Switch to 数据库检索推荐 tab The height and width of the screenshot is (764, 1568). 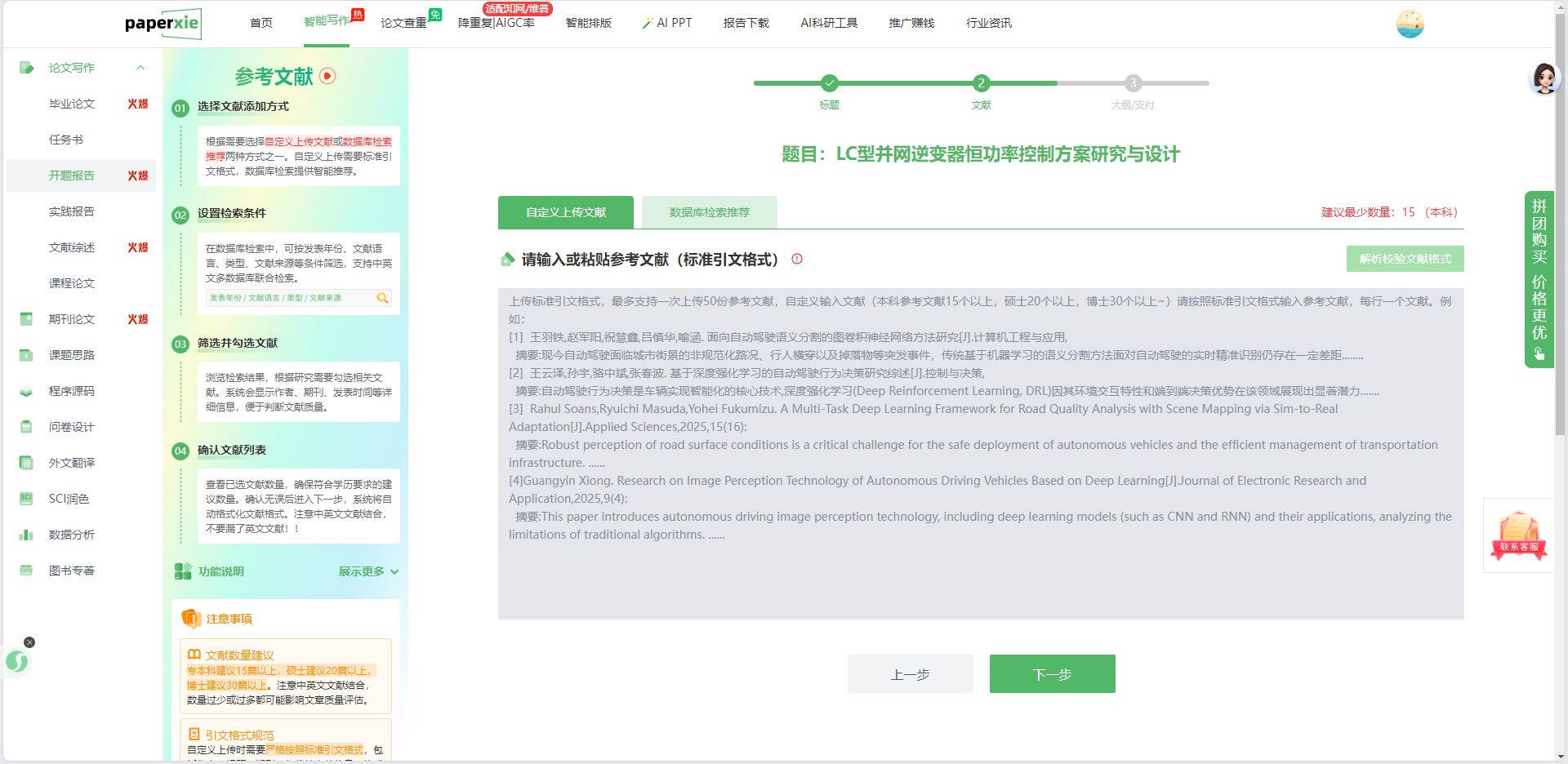(x=709, y=212)
